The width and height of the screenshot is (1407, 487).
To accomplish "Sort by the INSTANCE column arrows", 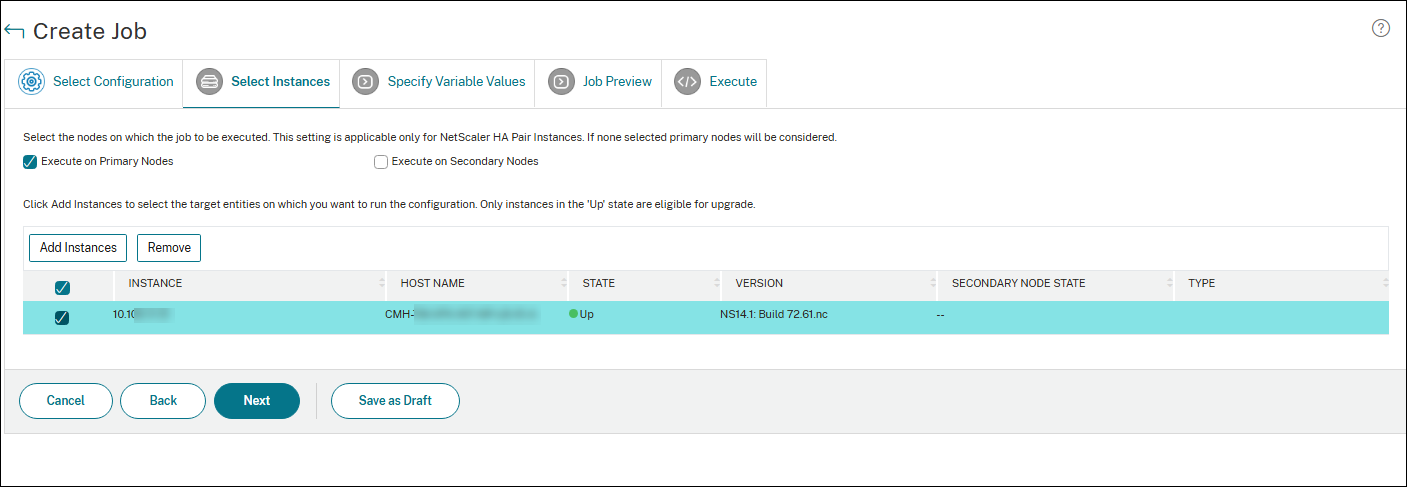I will pyautogui.click(x=380, y=284).
